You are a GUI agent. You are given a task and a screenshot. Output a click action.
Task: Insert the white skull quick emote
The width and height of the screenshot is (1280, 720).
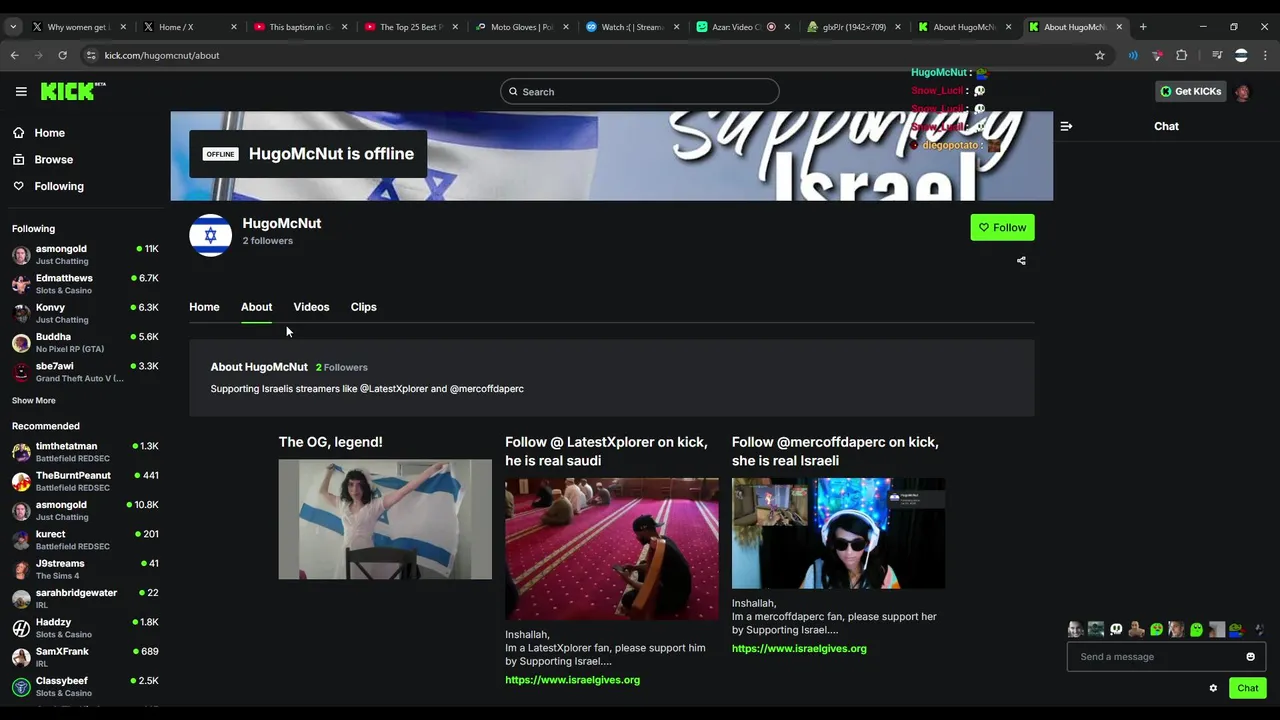click(1116, 630)
